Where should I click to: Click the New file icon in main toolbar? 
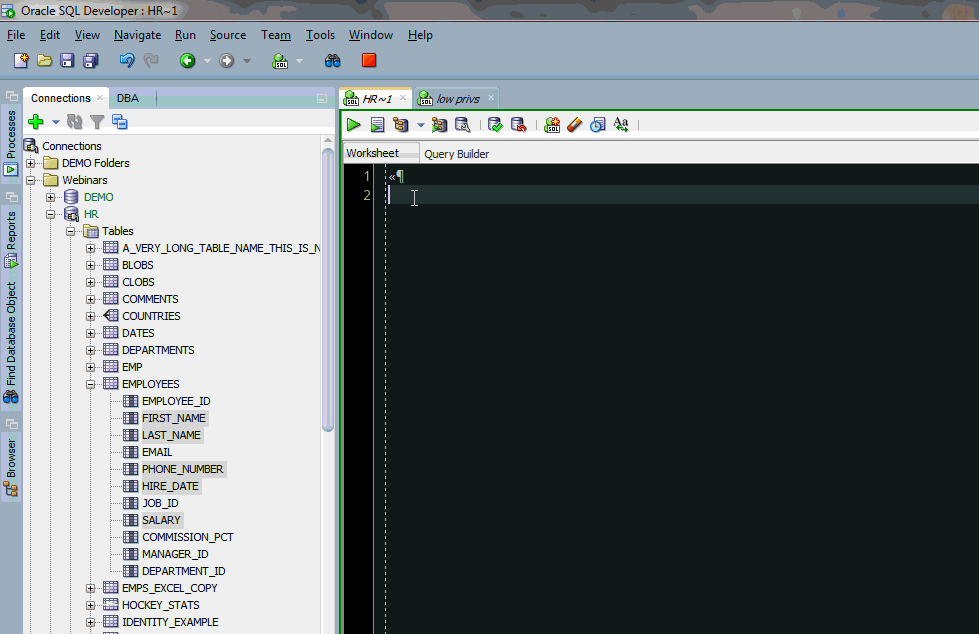pyautogui.click(x=21, y=61)
